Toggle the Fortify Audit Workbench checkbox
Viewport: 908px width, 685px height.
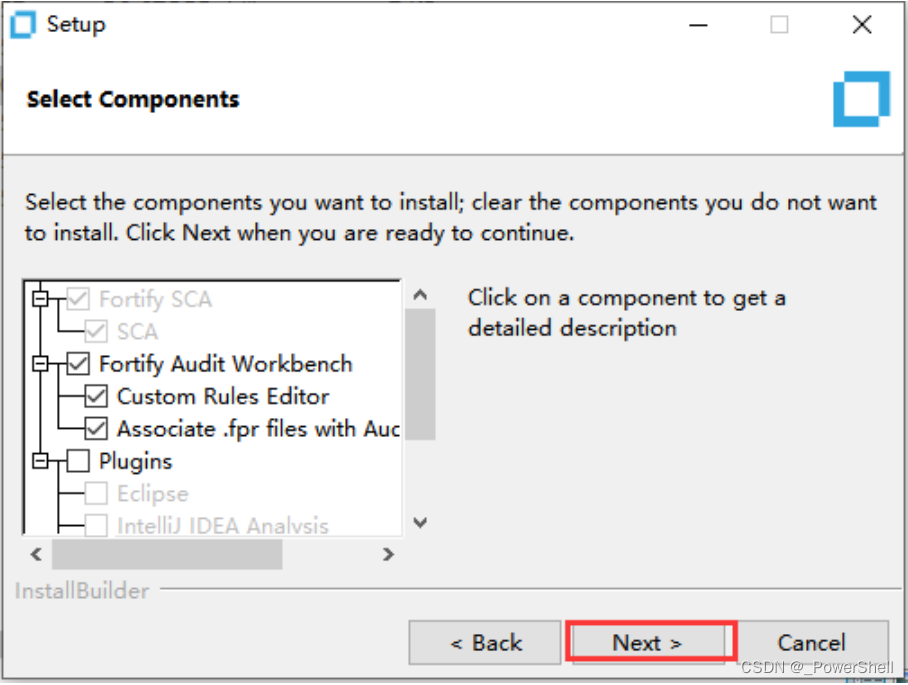tap(78, 364)
